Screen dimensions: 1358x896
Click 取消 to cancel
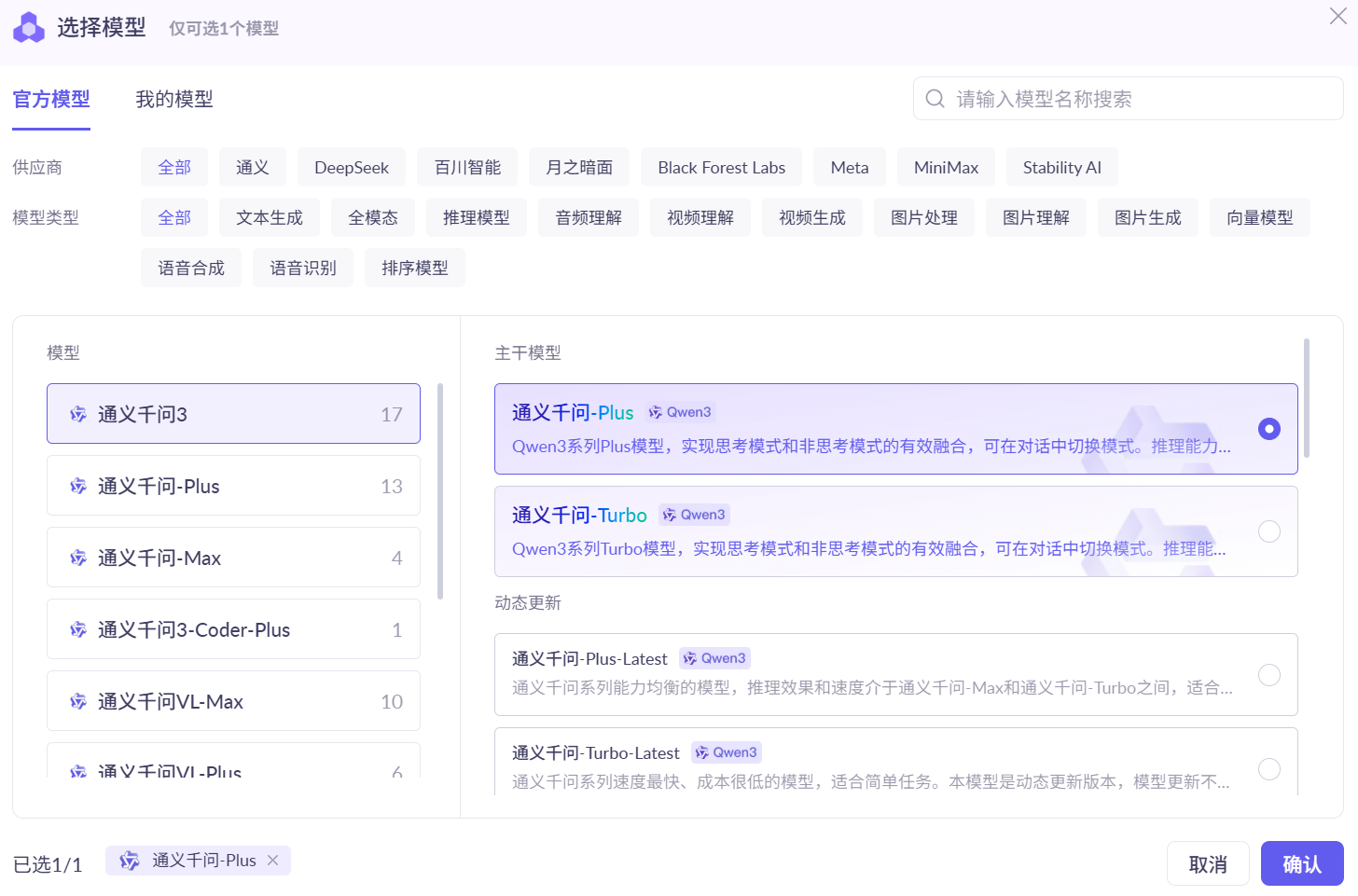[x=1208, y=864]
